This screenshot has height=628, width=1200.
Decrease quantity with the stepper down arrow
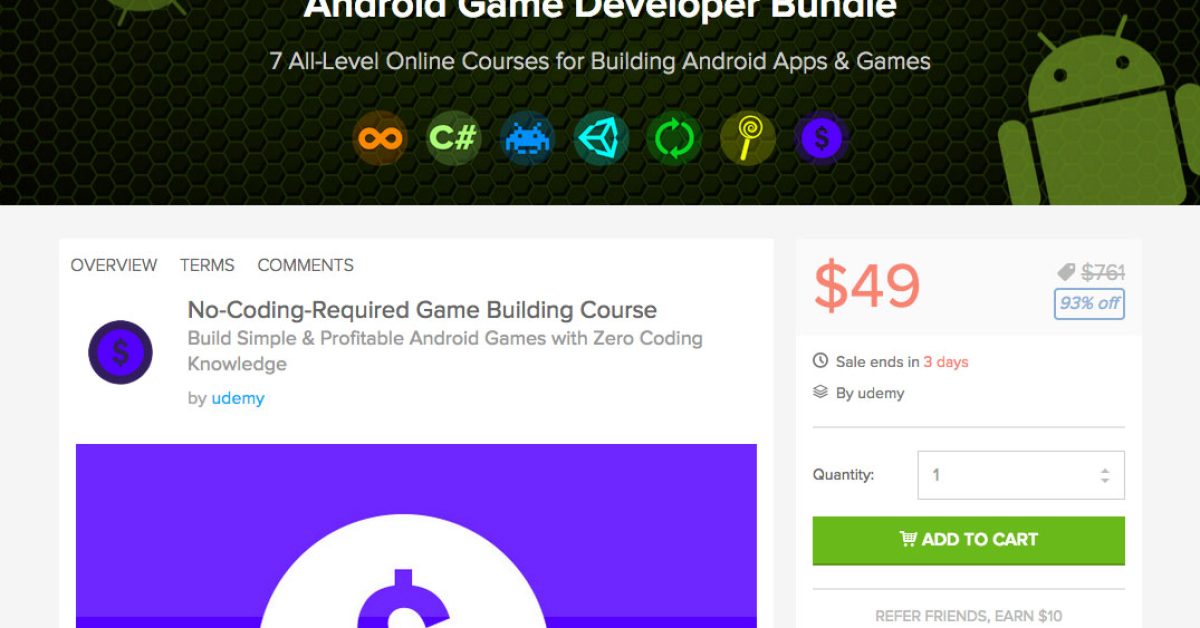click(1105, 481)
